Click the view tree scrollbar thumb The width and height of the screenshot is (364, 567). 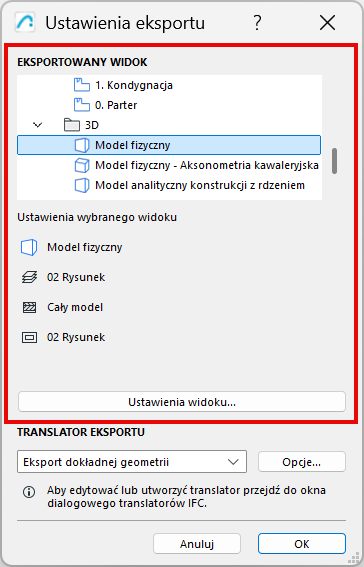point(334,161)
